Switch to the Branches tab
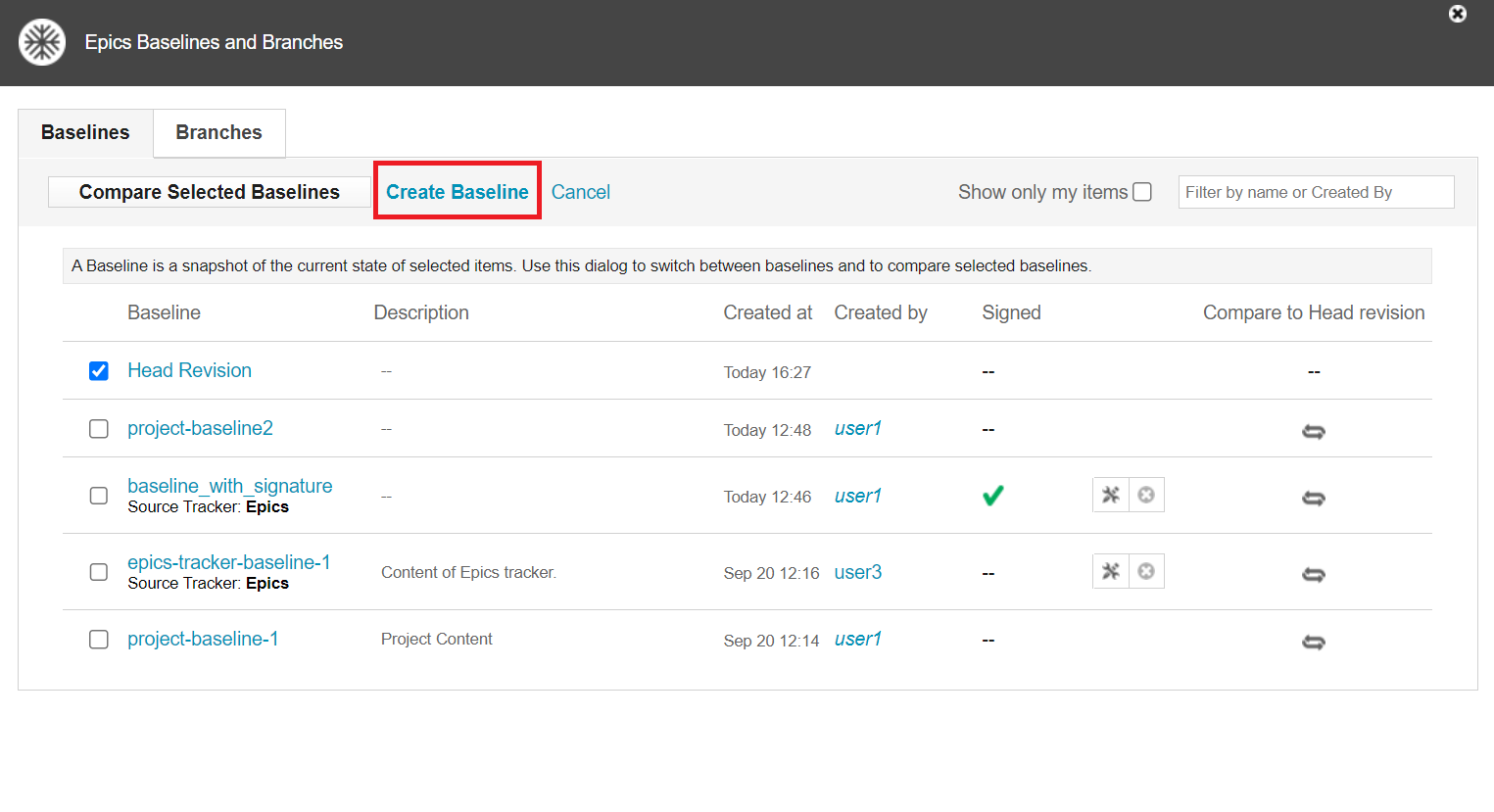Image resolution: width=1494 pixels, height=812 pixels. (x=218, y=132)
